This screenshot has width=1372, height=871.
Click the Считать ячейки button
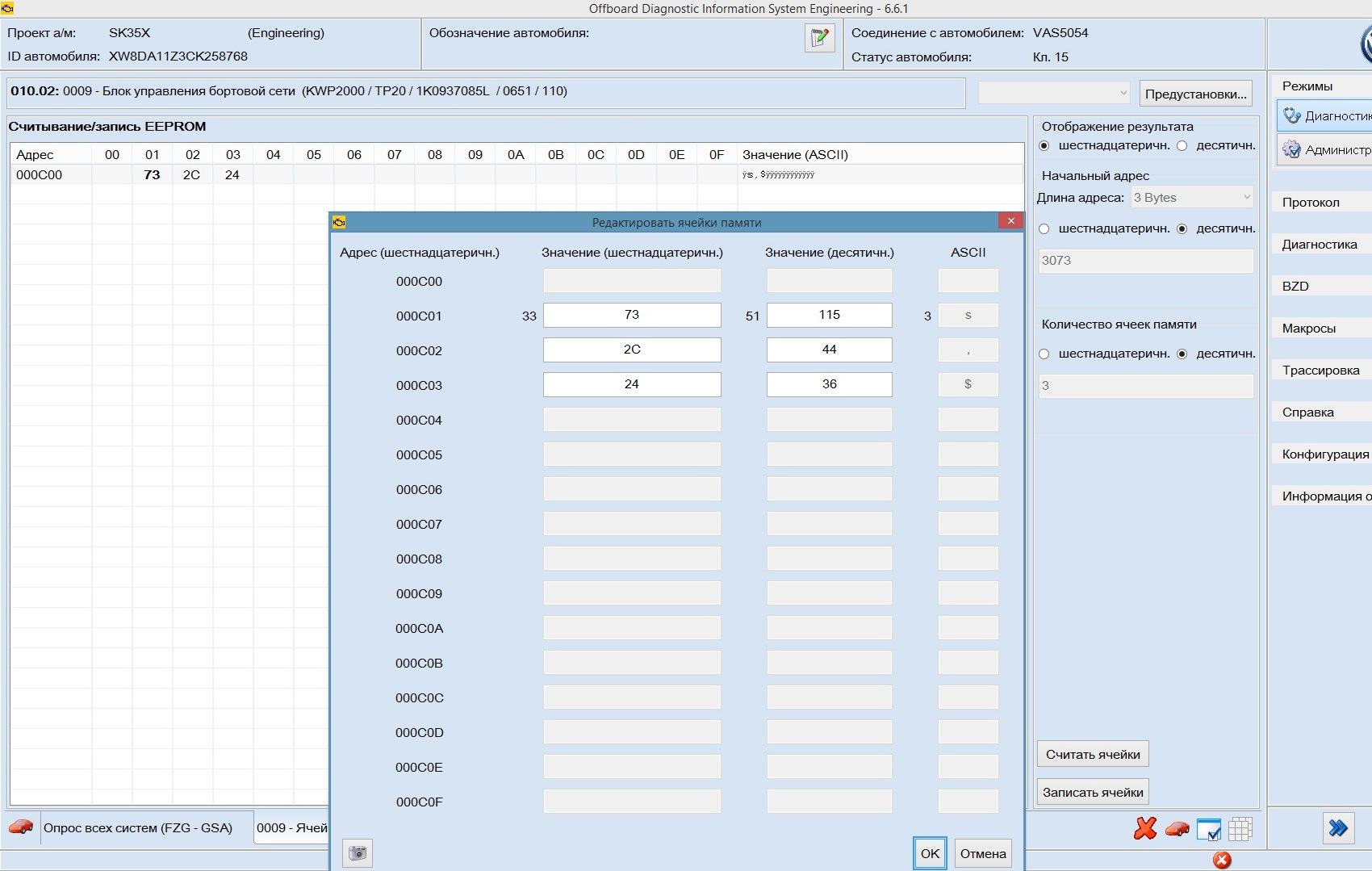1092,755
